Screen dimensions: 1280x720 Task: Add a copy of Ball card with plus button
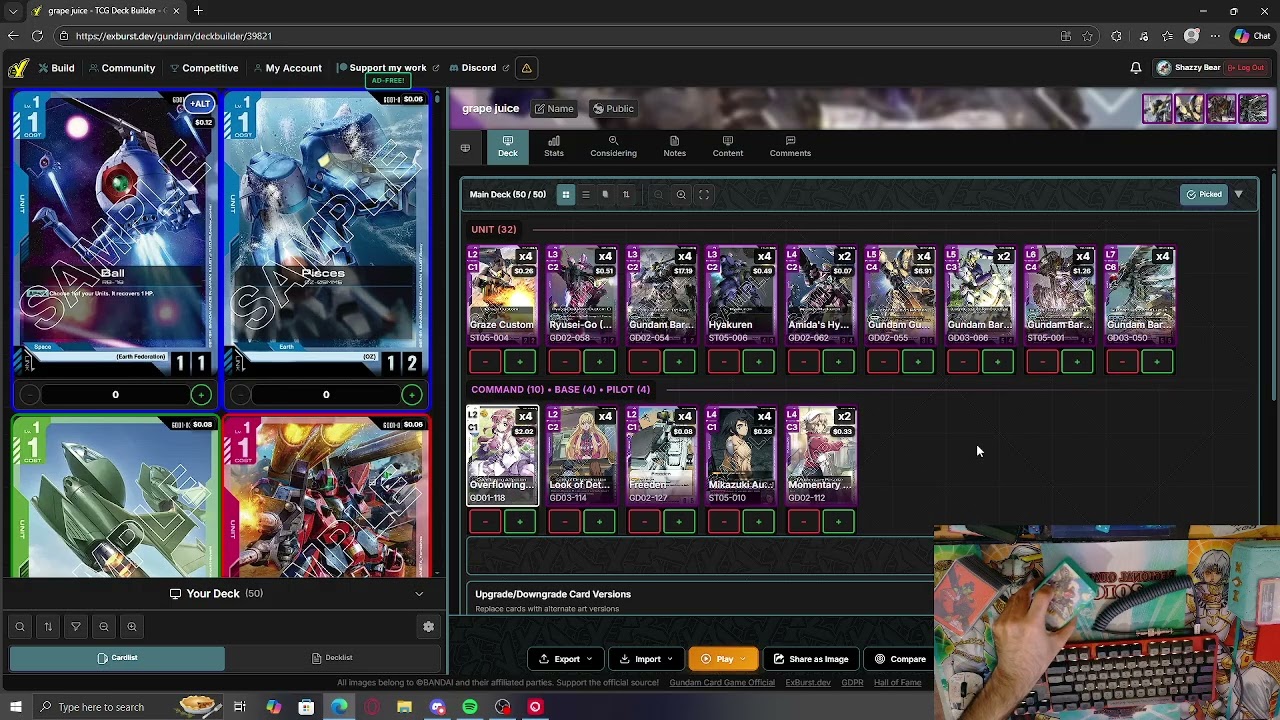tap(201, 395)
